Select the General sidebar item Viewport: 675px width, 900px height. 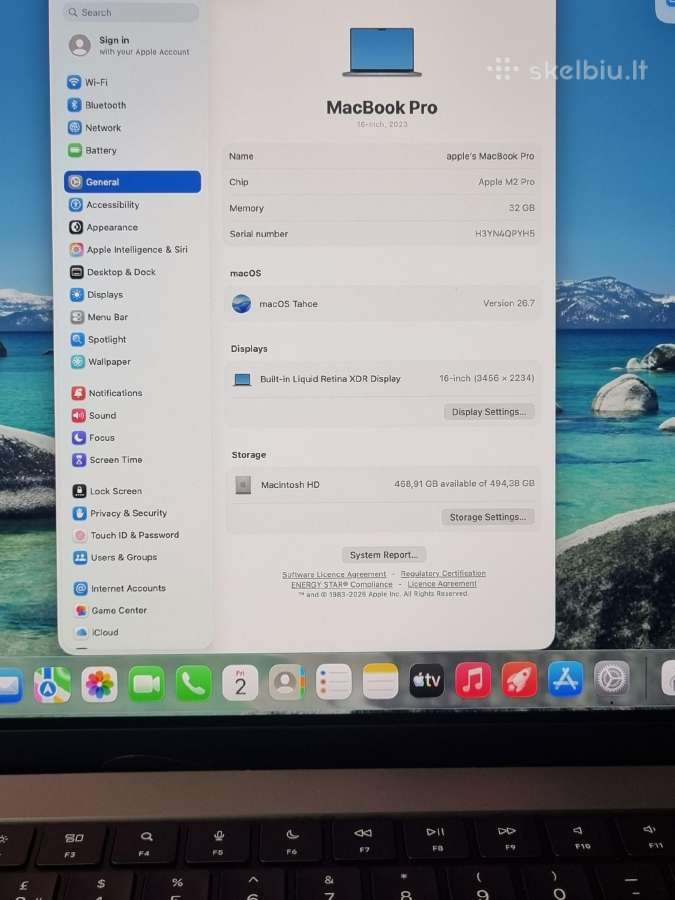(133, 182)
